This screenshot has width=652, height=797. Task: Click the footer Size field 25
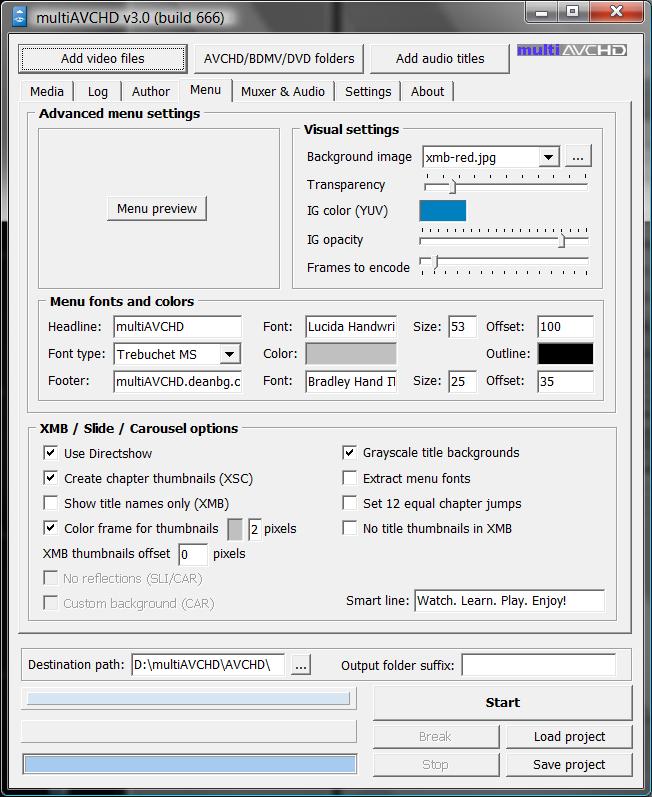(462, 381)
